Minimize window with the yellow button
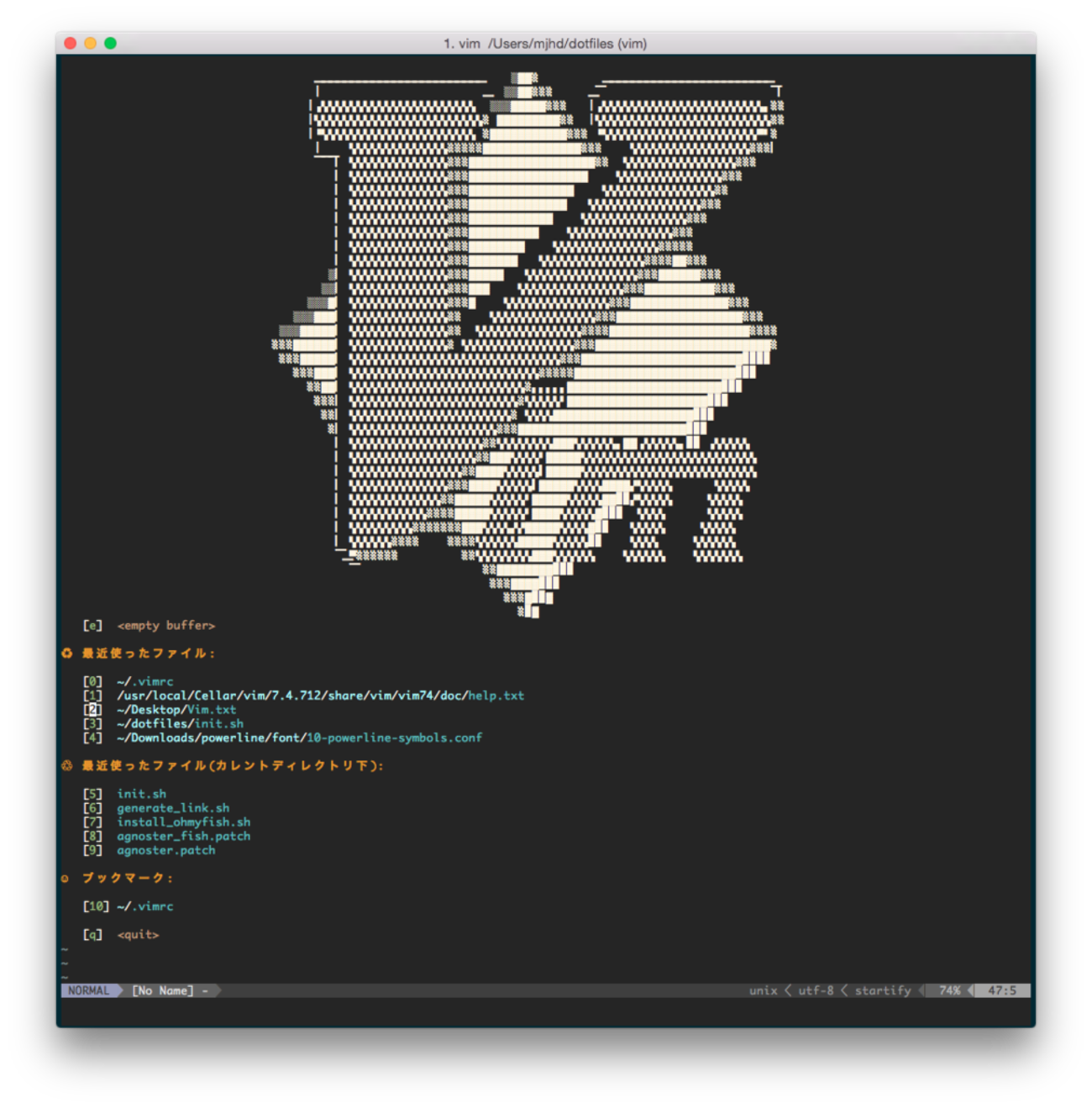 pos(90,43)
